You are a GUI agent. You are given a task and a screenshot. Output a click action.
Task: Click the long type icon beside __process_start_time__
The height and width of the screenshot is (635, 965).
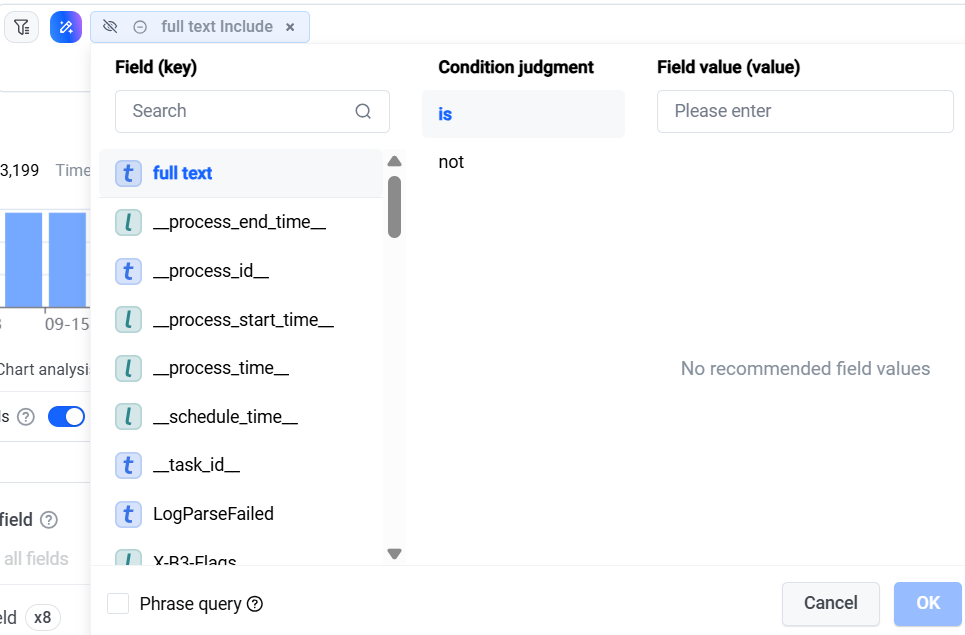129,320
